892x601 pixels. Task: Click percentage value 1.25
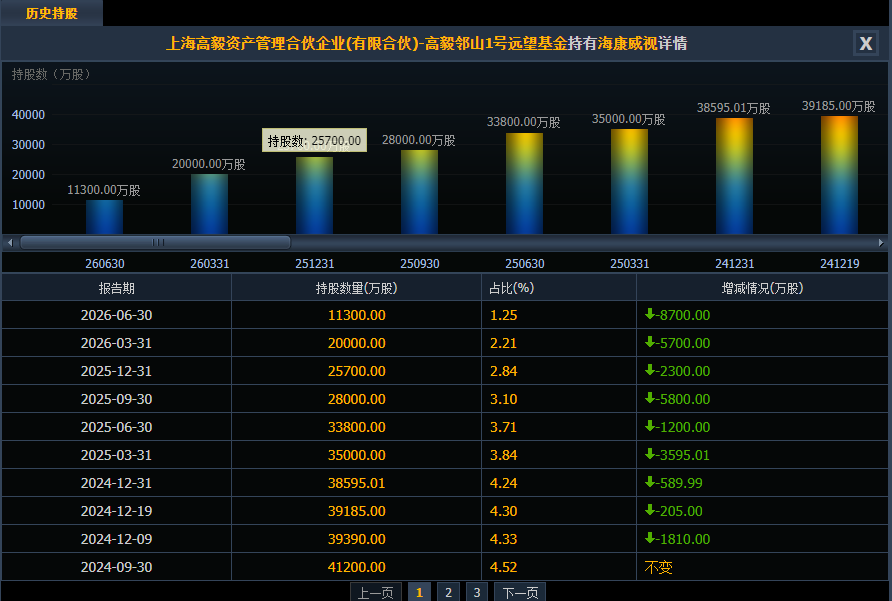coord(503,315)
